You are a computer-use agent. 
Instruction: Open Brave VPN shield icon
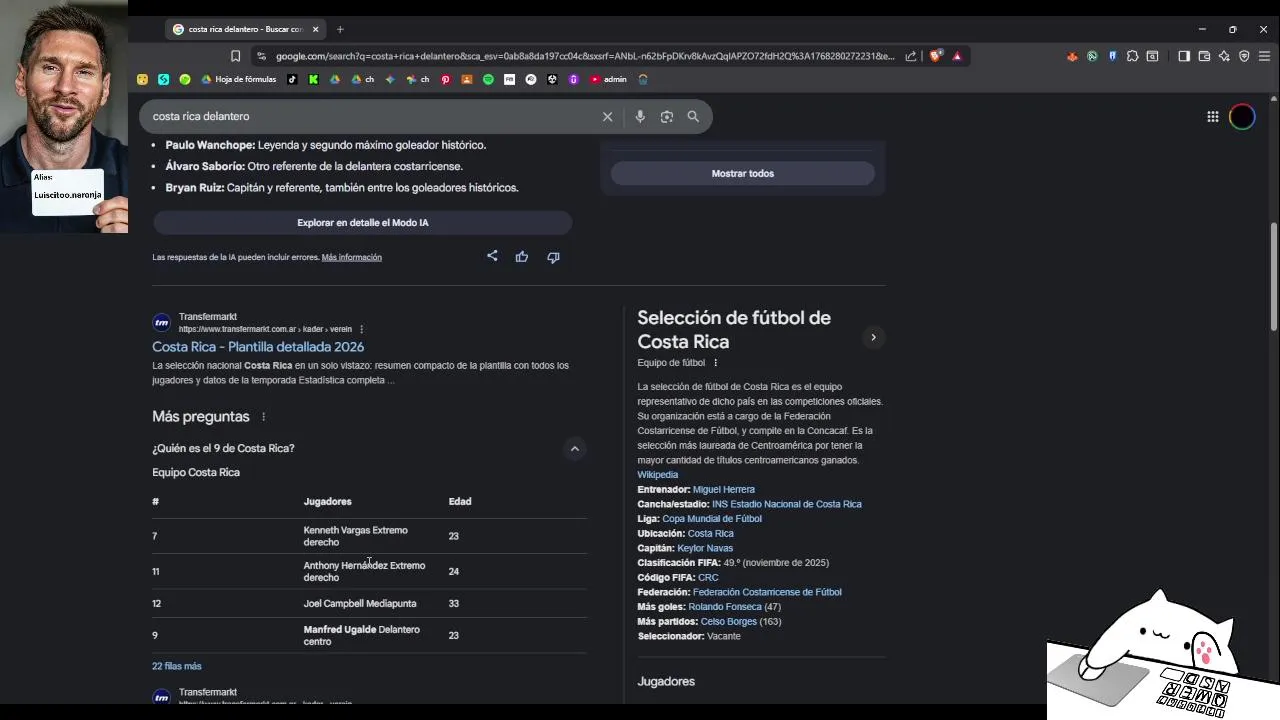[x=1244, y=56]
